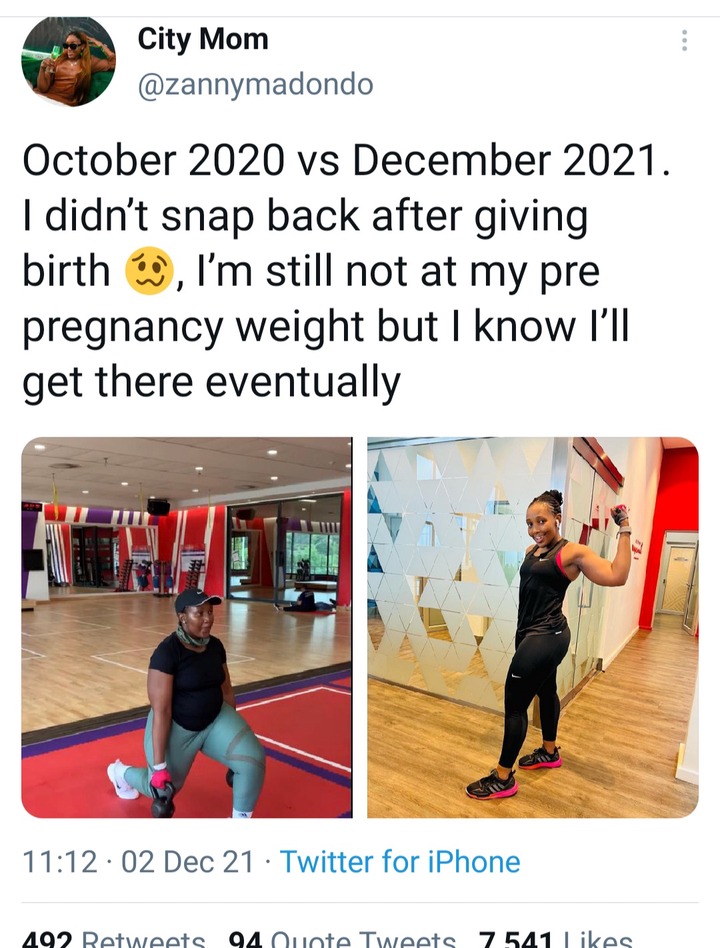Open the Twitter for iPhone source link
Screen dimensions: 720x948
click(x=400, y=862)
